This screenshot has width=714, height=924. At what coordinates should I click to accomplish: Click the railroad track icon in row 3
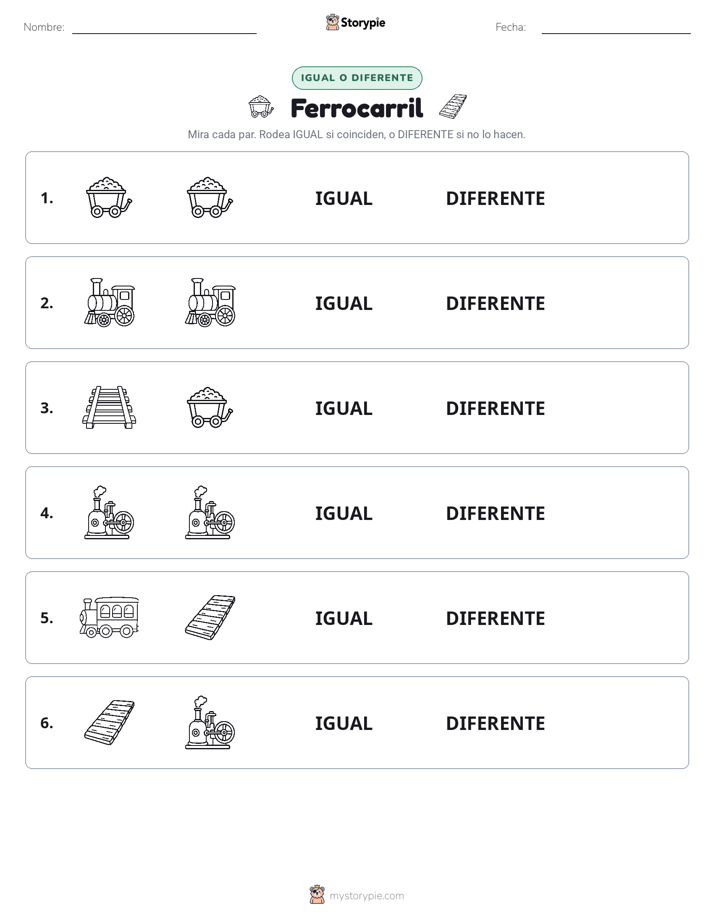(x=109, y=407)
